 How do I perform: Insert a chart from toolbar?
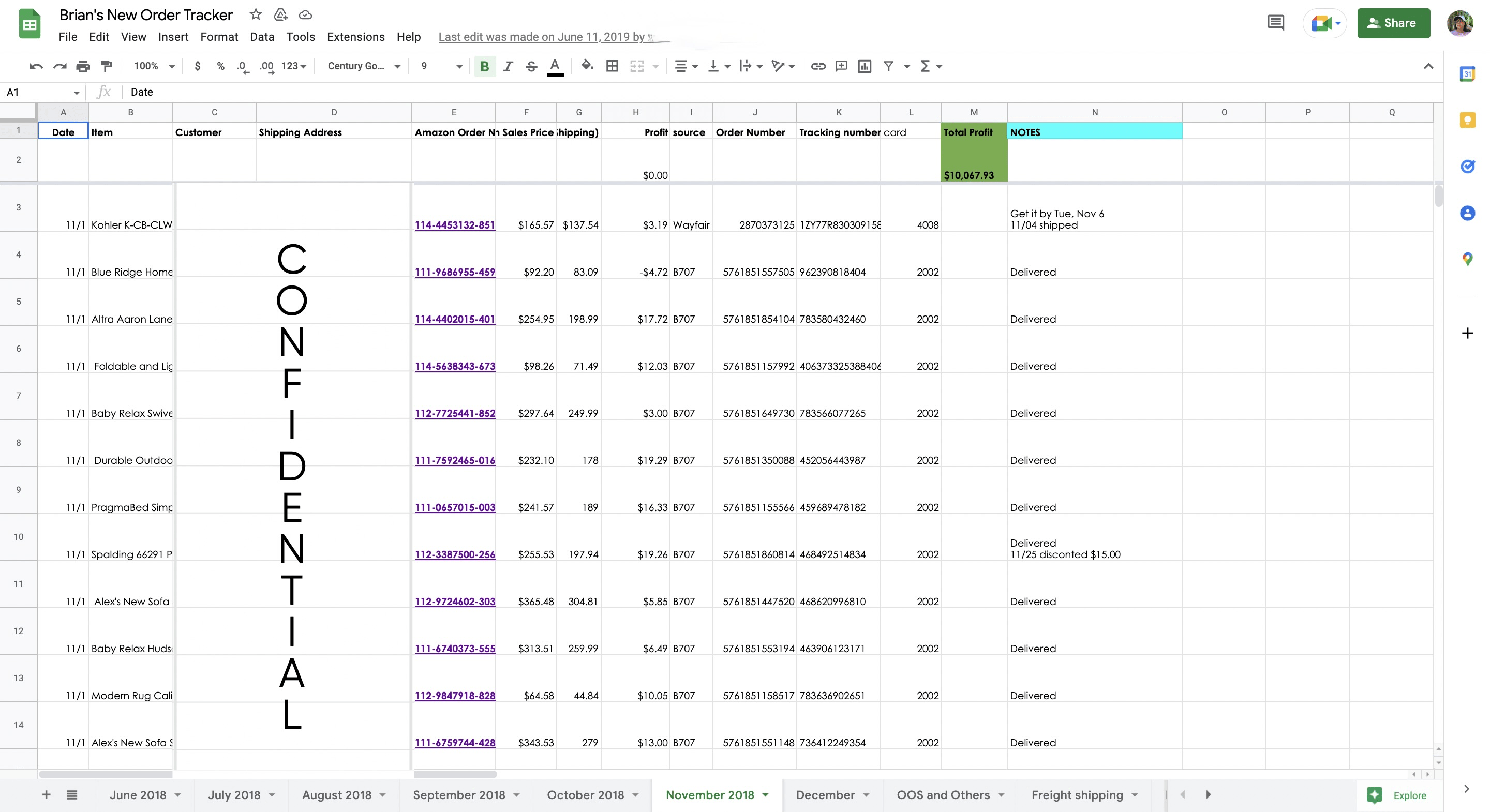(864, 66)
